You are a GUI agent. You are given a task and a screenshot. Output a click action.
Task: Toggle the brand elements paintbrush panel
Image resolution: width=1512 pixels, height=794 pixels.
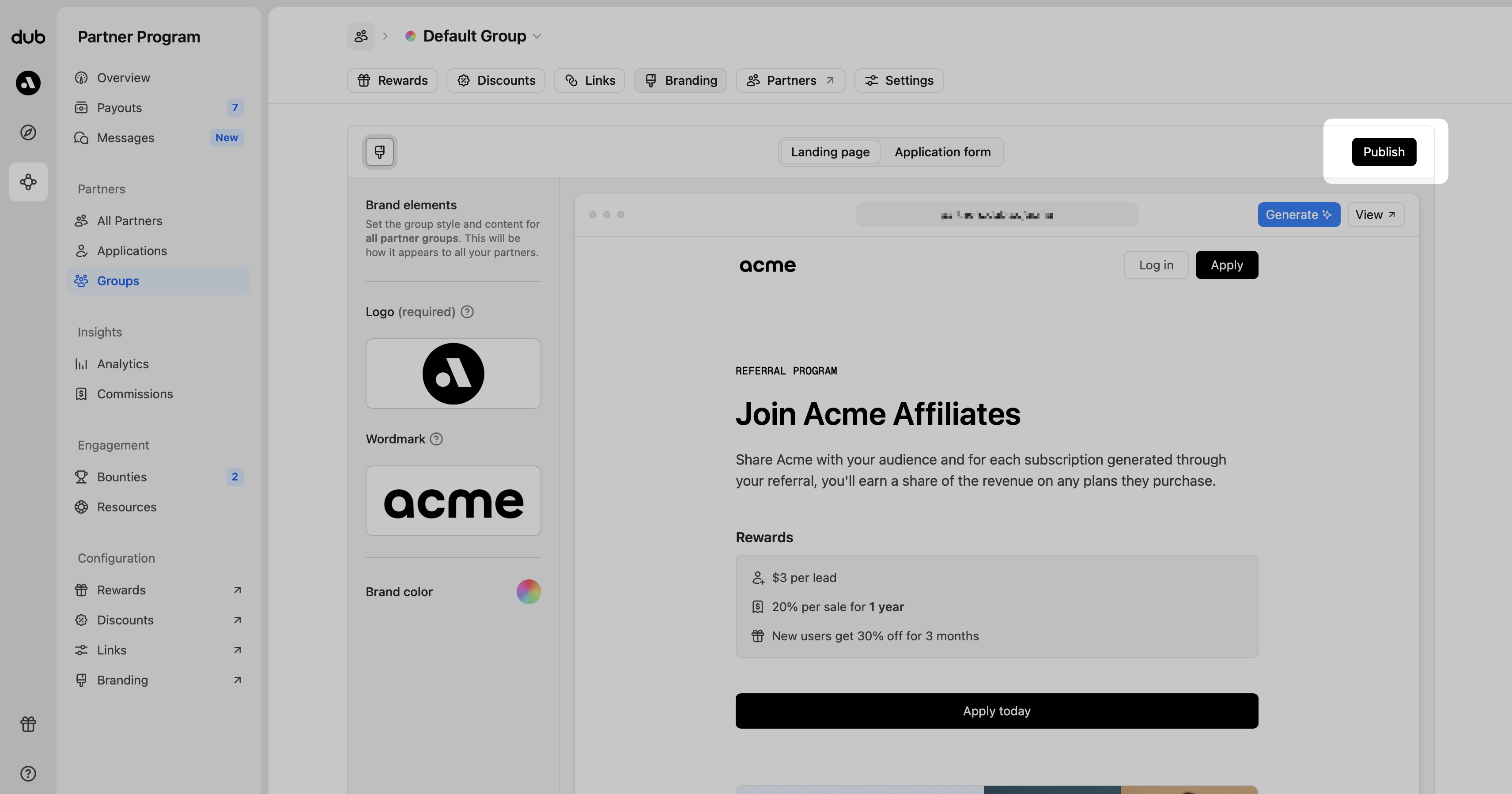[x=380, y=152]
